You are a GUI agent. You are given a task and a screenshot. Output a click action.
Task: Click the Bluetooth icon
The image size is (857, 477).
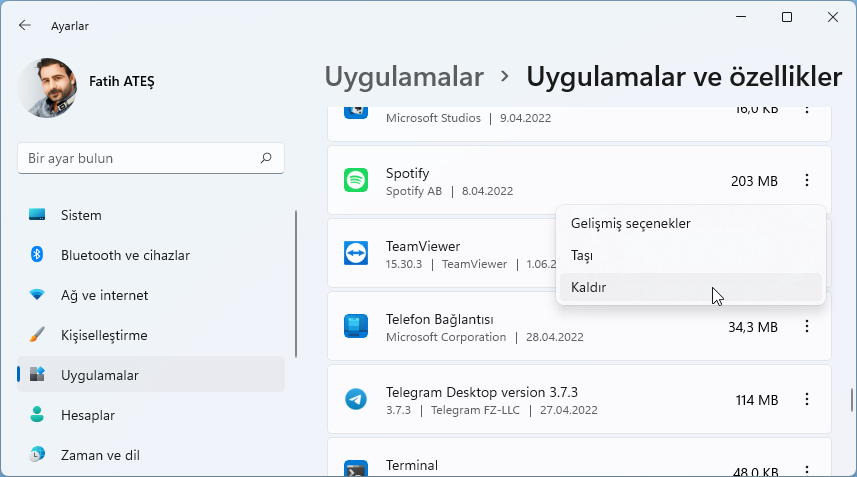pos(37,254)
